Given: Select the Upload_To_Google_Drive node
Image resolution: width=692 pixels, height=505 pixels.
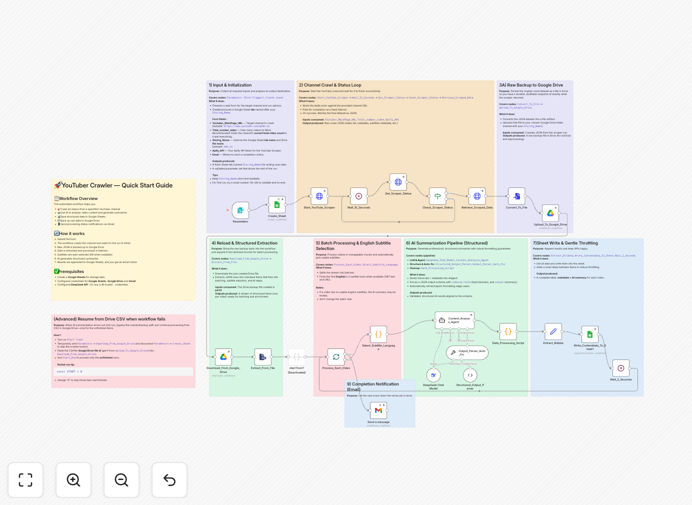Looking at the screenshot, I should (x=550, y=213).
